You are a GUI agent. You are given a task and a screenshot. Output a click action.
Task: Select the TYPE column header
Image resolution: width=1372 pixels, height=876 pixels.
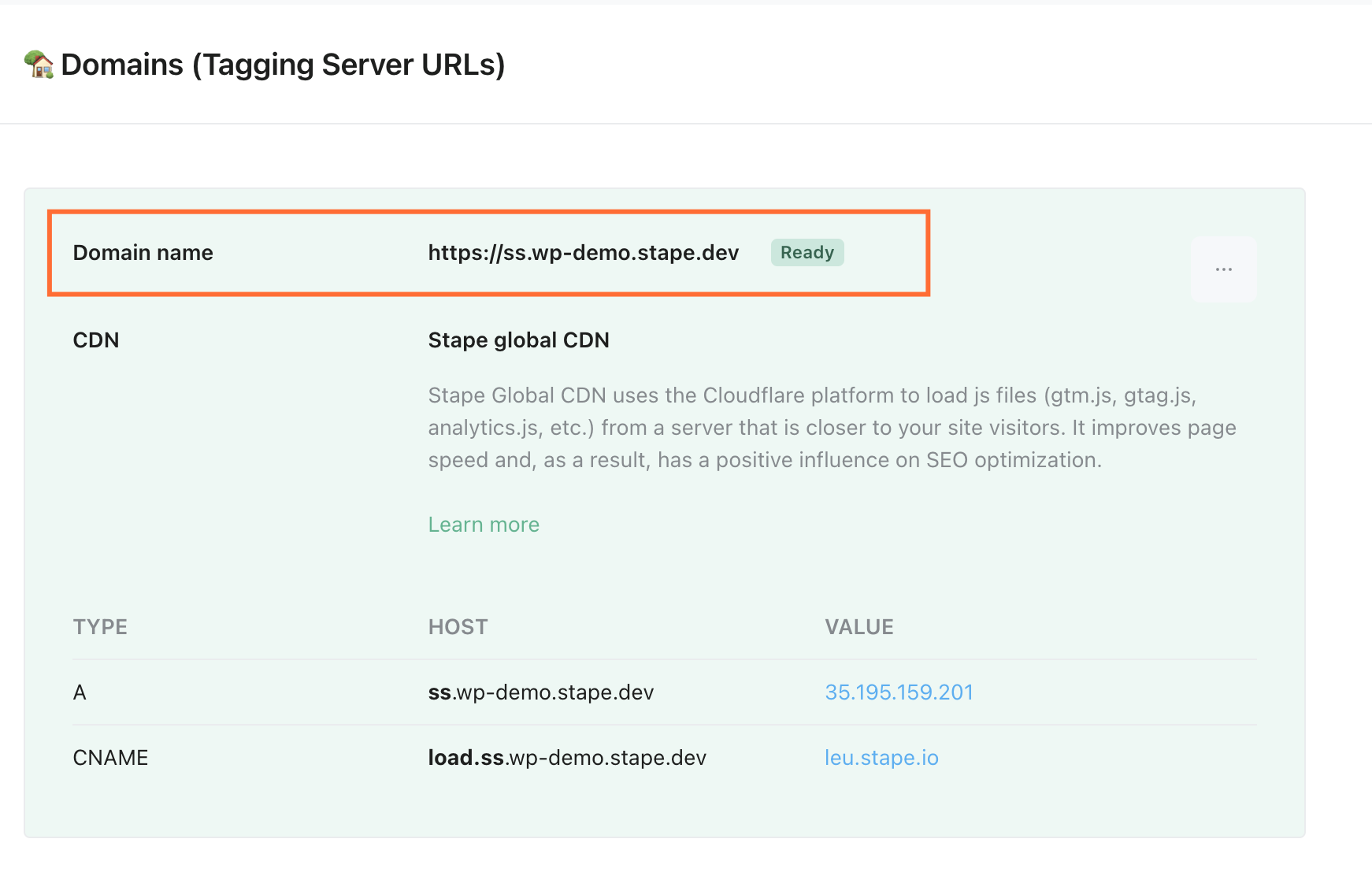point(100,626)
